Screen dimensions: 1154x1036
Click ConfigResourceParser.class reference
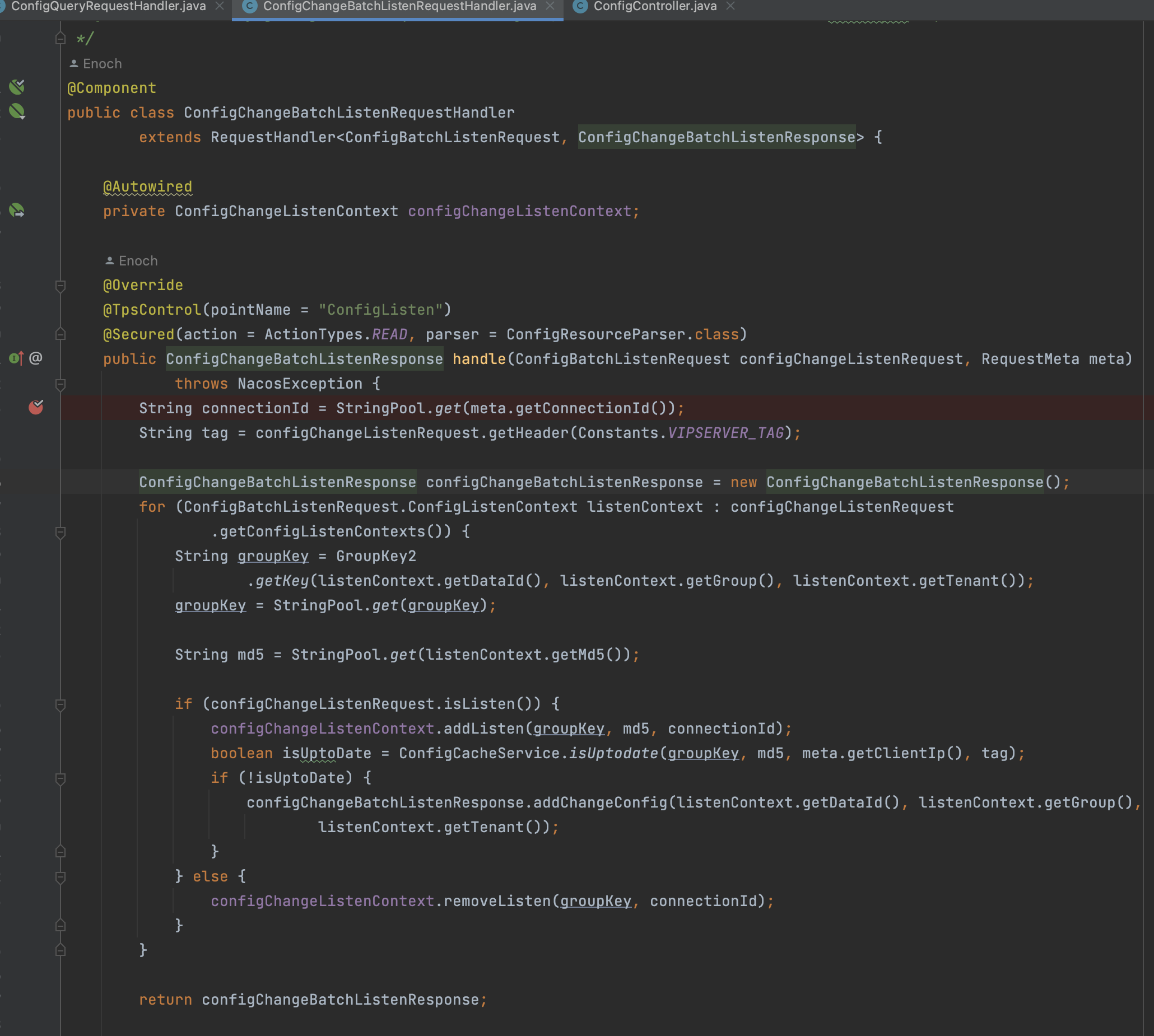(622, 334)
